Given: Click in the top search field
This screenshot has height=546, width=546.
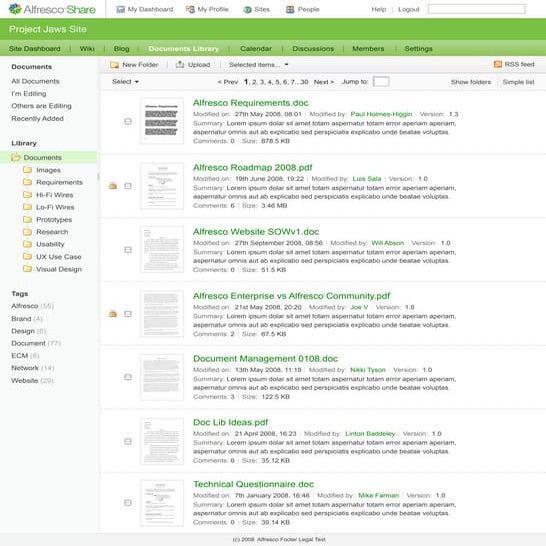Looking at the screenshot, I should tap(476, 9).
